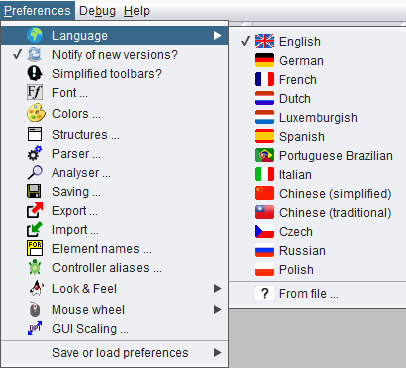Viewport: 406px width, 368px height.
Task: Choose Load language From file
Action: click(x=318, y=293)
